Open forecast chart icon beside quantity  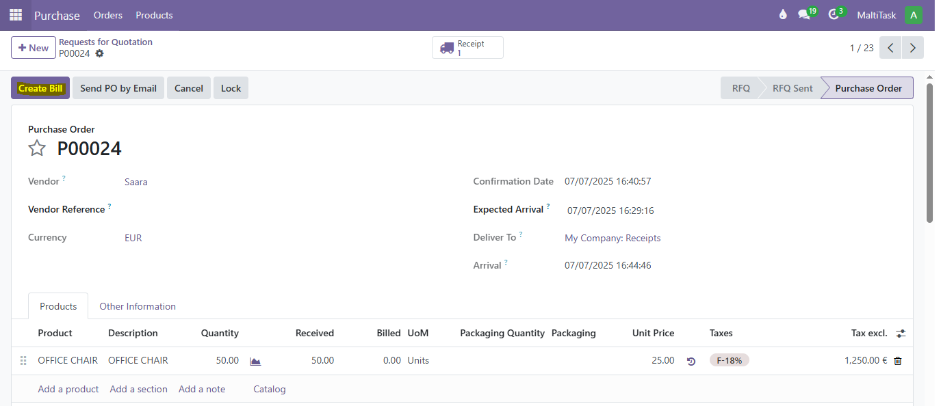255,361
